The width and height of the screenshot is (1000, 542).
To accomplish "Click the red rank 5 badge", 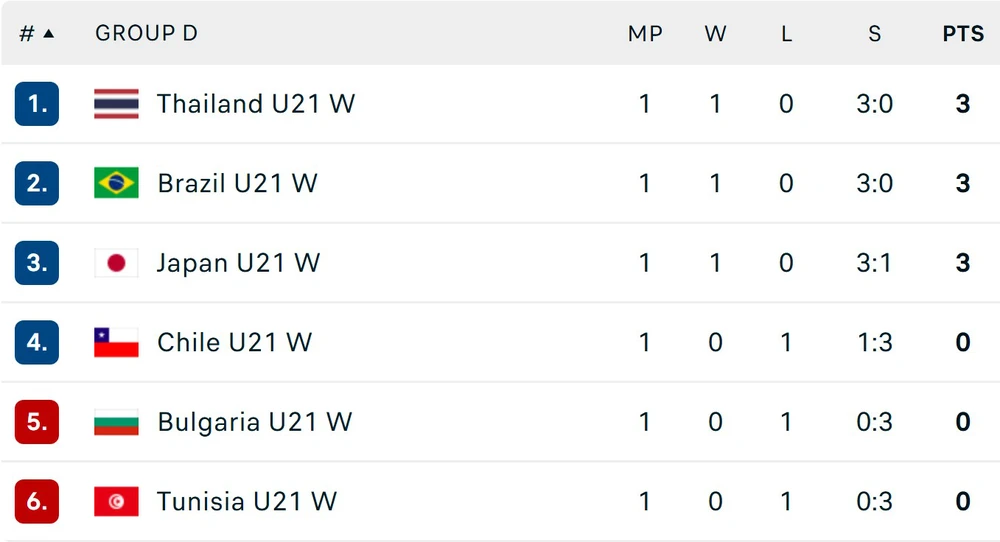I will click(x=37, y=422).
